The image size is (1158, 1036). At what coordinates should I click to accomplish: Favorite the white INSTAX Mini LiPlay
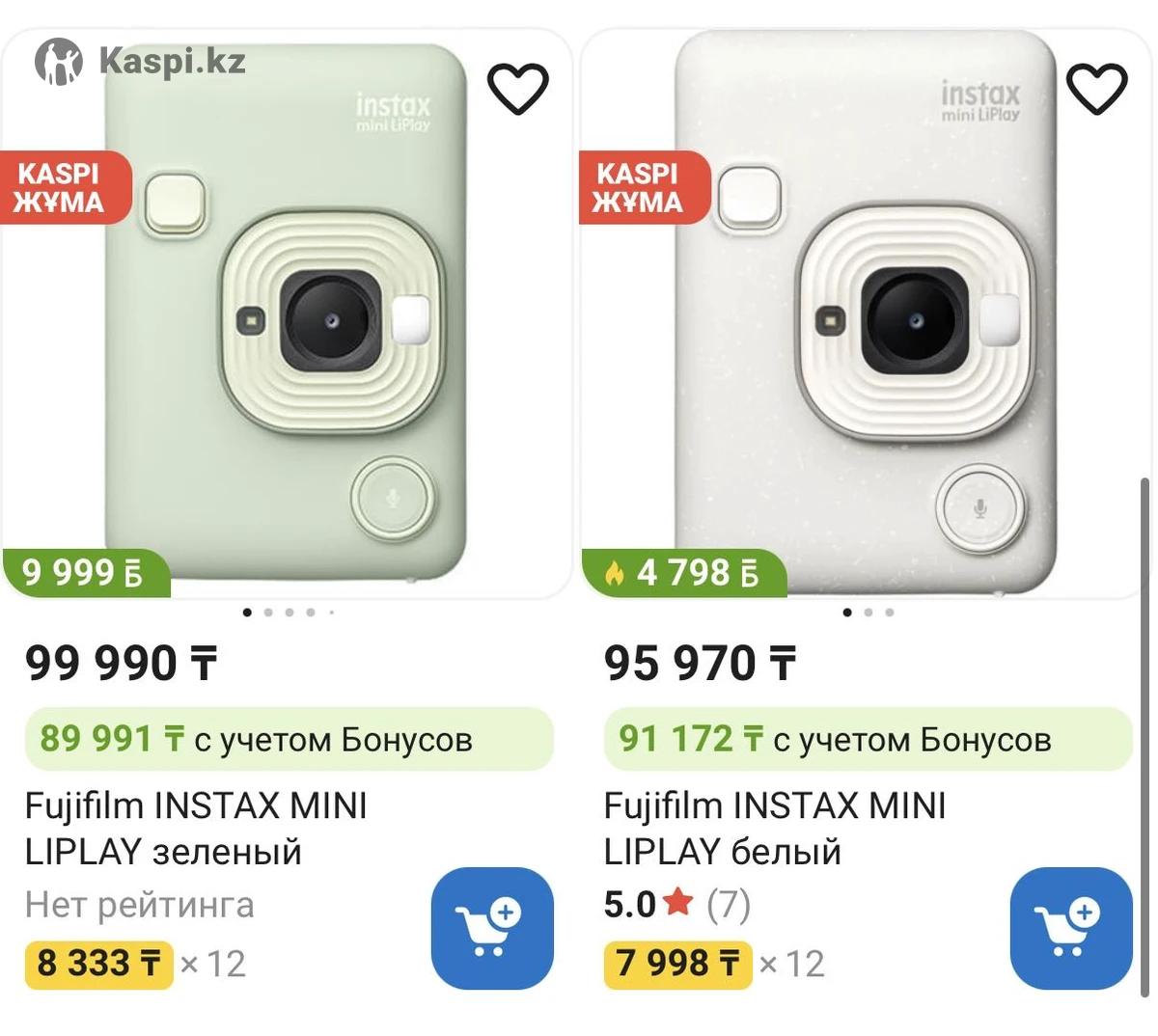pyautogui.click(x=1096, y=88)
